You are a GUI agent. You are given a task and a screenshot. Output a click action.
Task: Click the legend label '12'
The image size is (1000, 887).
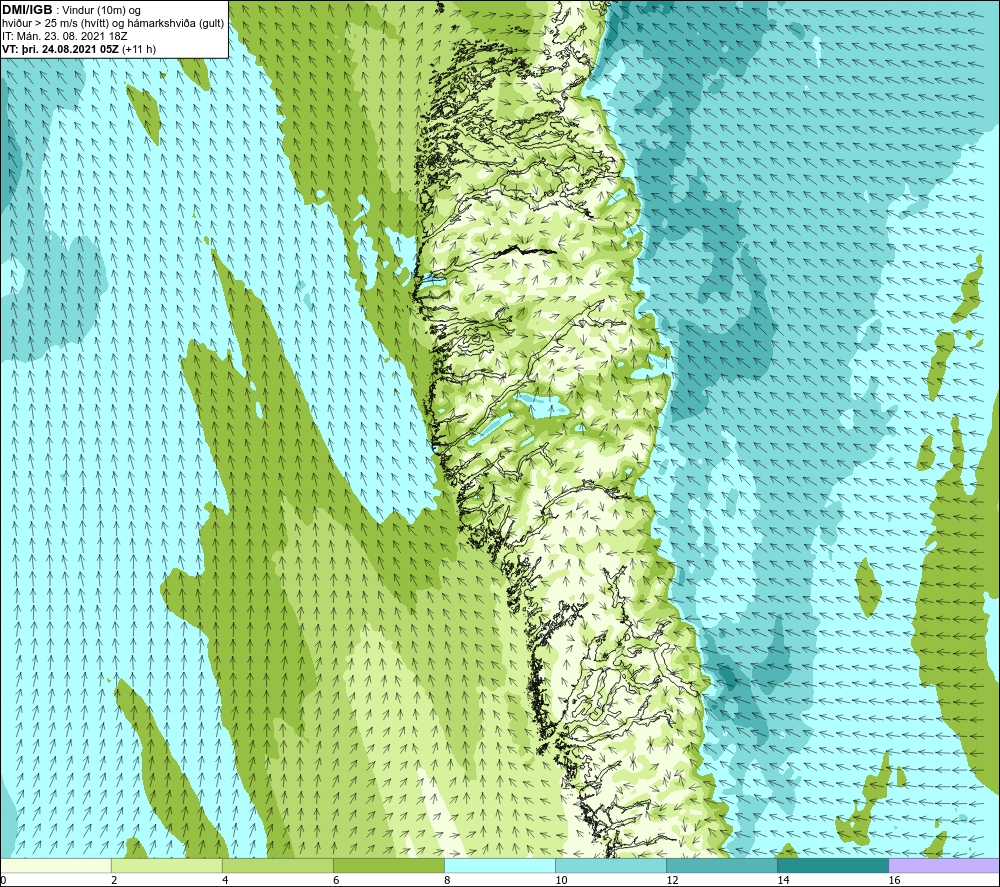pos(672,880)
